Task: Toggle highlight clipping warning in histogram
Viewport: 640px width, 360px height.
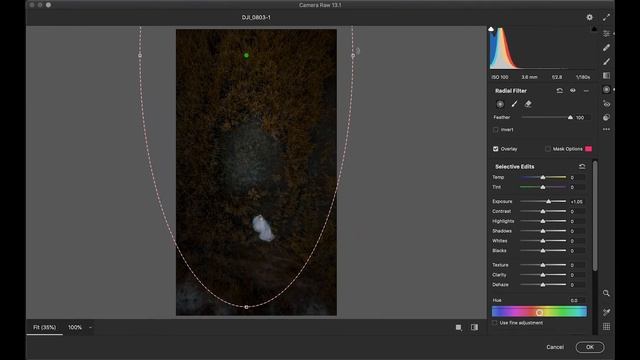Action: 594,29
